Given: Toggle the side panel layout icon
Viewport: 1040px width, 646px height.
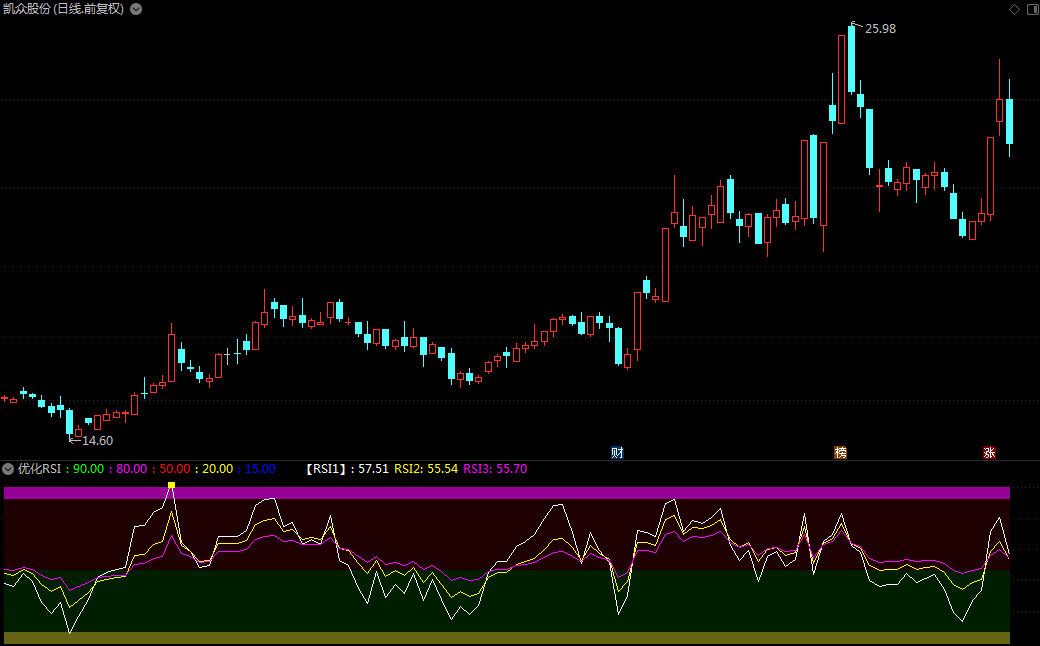Looking at the screenshot, I should coord(1030,9).
